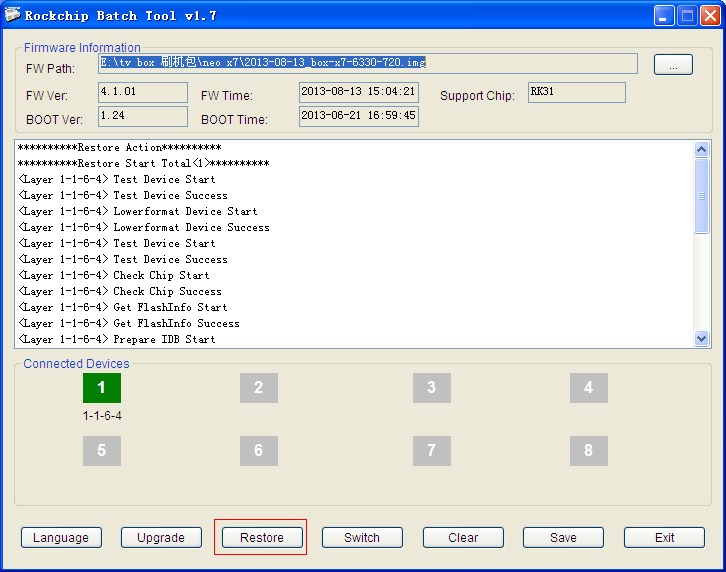
Task: Select connected device slot 1
Action: (x=102, y=388)
